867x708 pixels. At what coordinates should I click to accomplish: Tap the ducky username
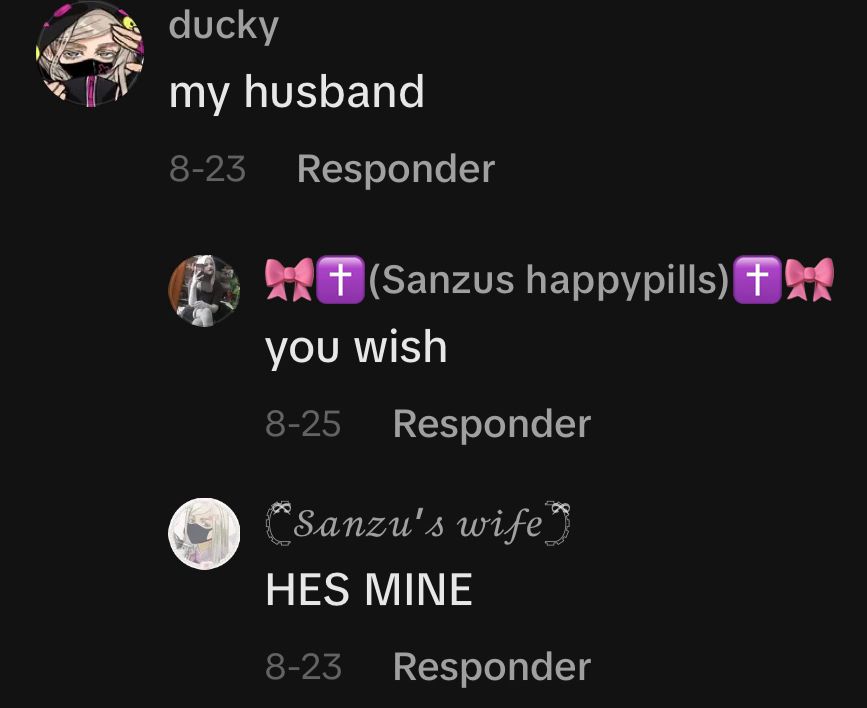point(223,27)
